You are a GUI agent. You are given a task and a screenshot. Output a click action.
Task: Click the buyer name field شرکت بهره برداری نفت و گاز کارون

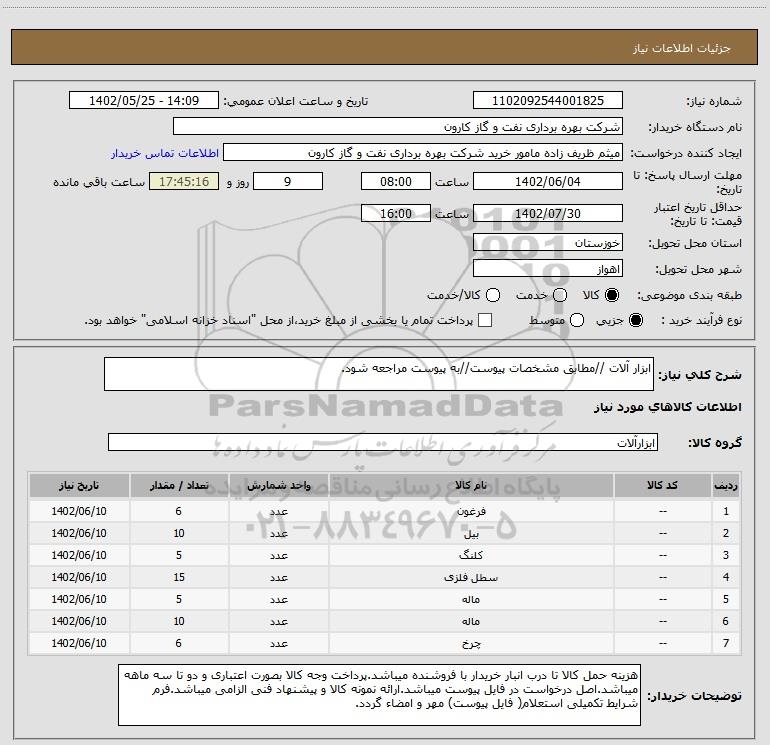(x=398, y=127)
